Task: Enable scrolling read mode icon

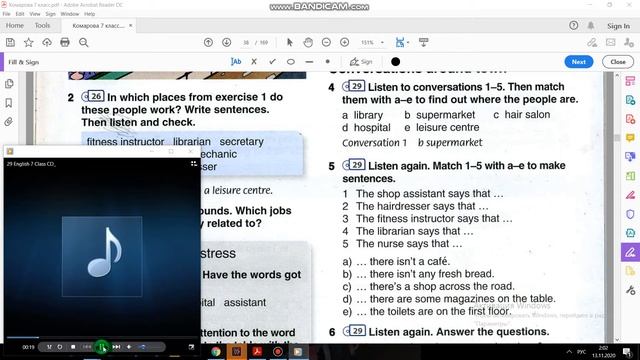Action: (x=423, y=42)
